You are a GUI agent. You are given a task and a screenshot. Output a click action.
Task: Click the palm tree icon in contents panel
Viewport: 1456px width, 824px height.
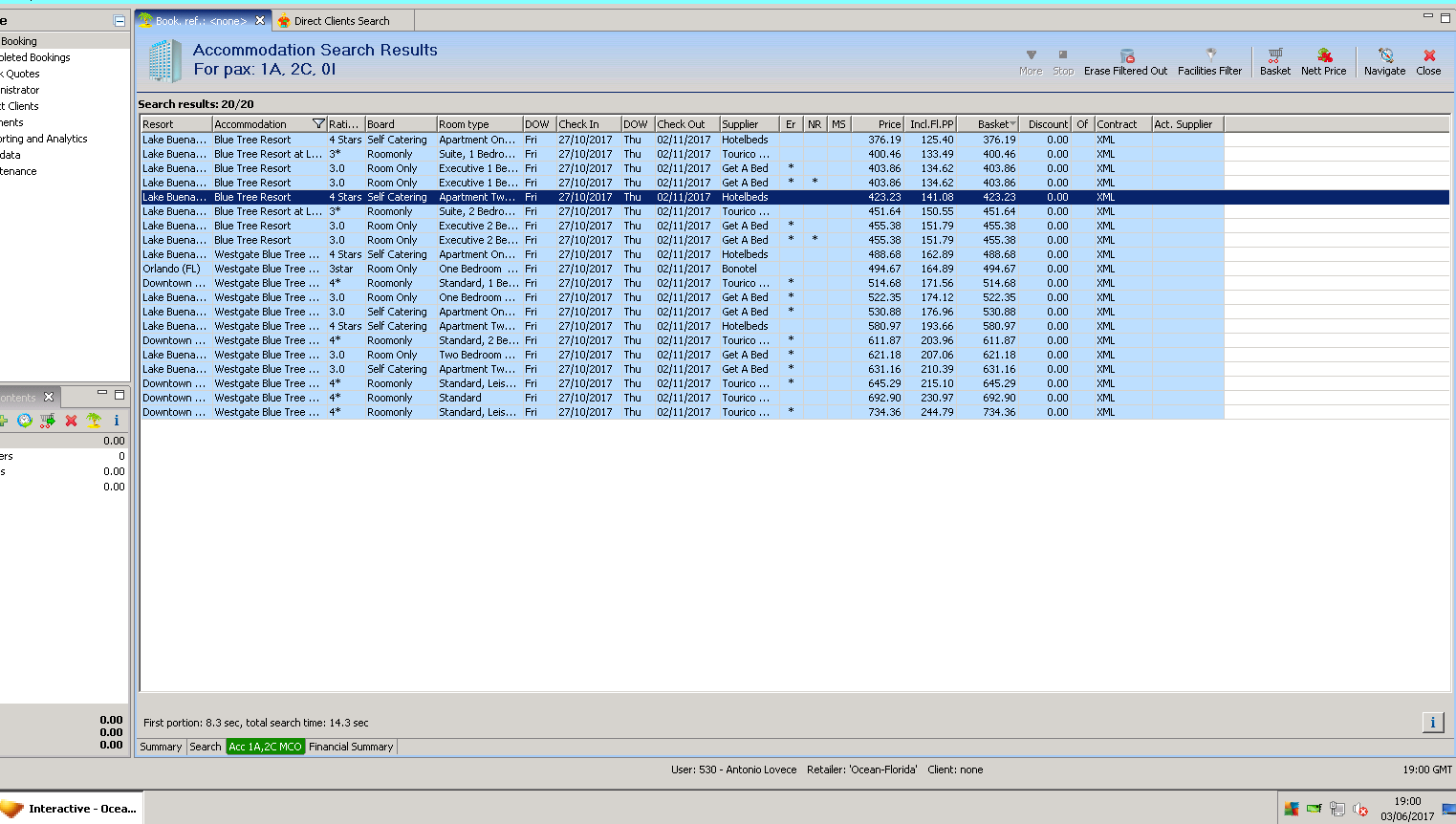click(94, 421)
